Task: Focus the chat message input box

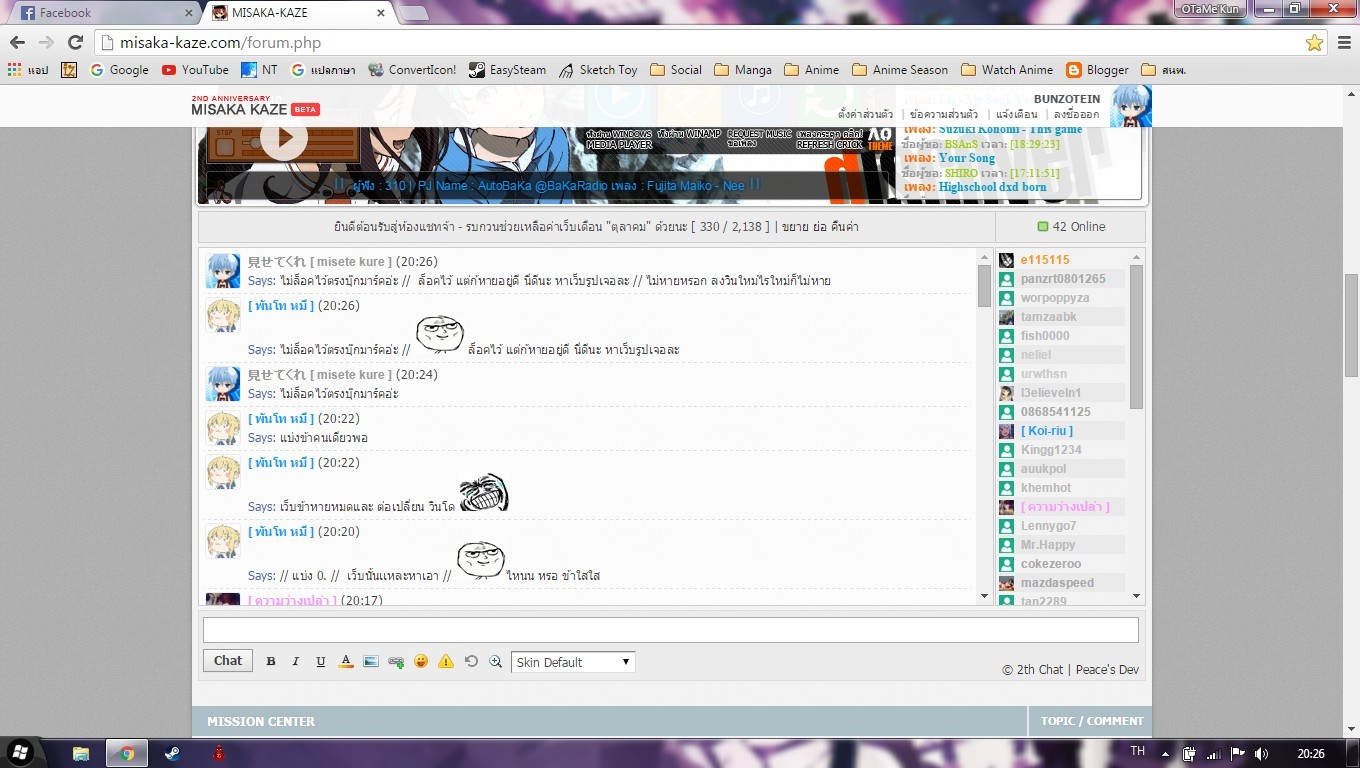Action: point(671,630)
